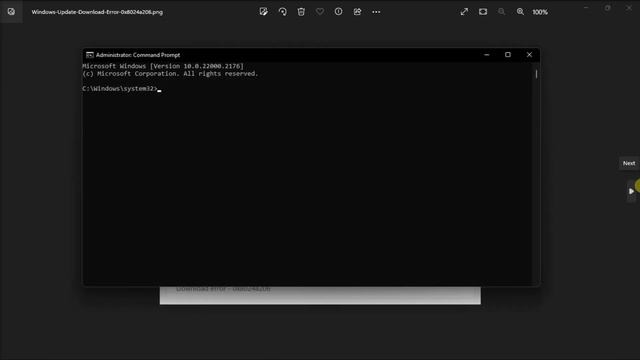Viewport: 640px width, 360px height.
Task: Click the 100% zoom level label
Action: click(x=540, y=12)
